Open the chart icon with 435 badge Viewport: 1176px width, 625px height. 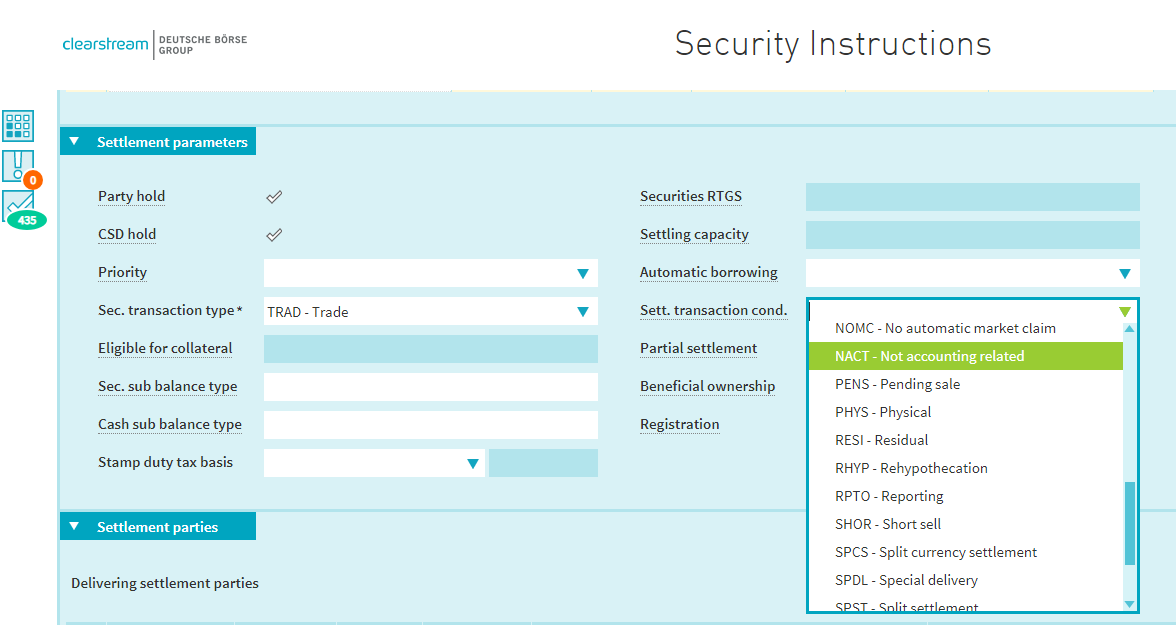[x=19, y=206]
